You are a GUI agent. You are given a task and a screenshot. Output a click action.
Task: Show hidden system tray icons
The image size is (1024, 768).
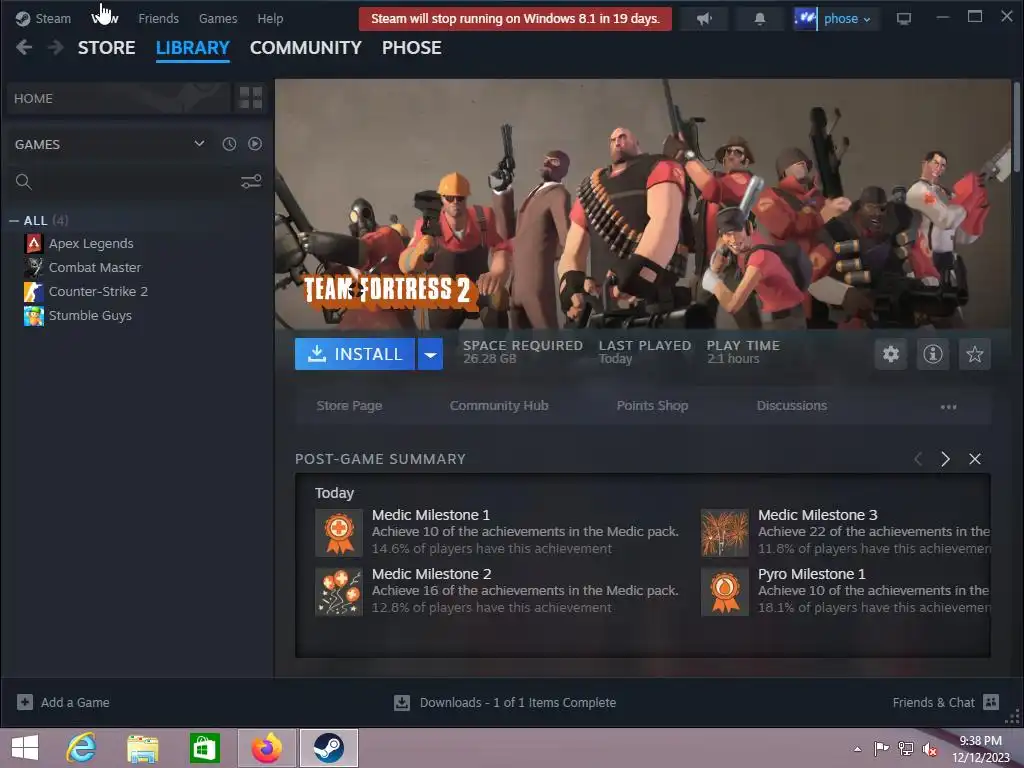857,749
